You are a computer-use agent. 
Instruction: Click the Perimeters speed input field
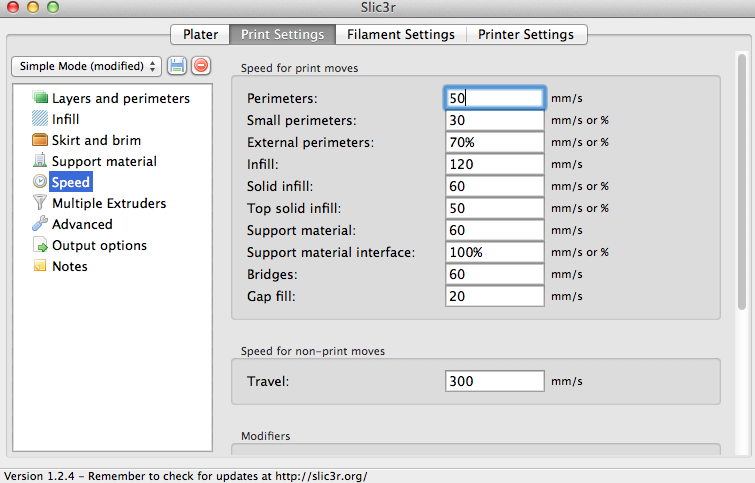495,98
